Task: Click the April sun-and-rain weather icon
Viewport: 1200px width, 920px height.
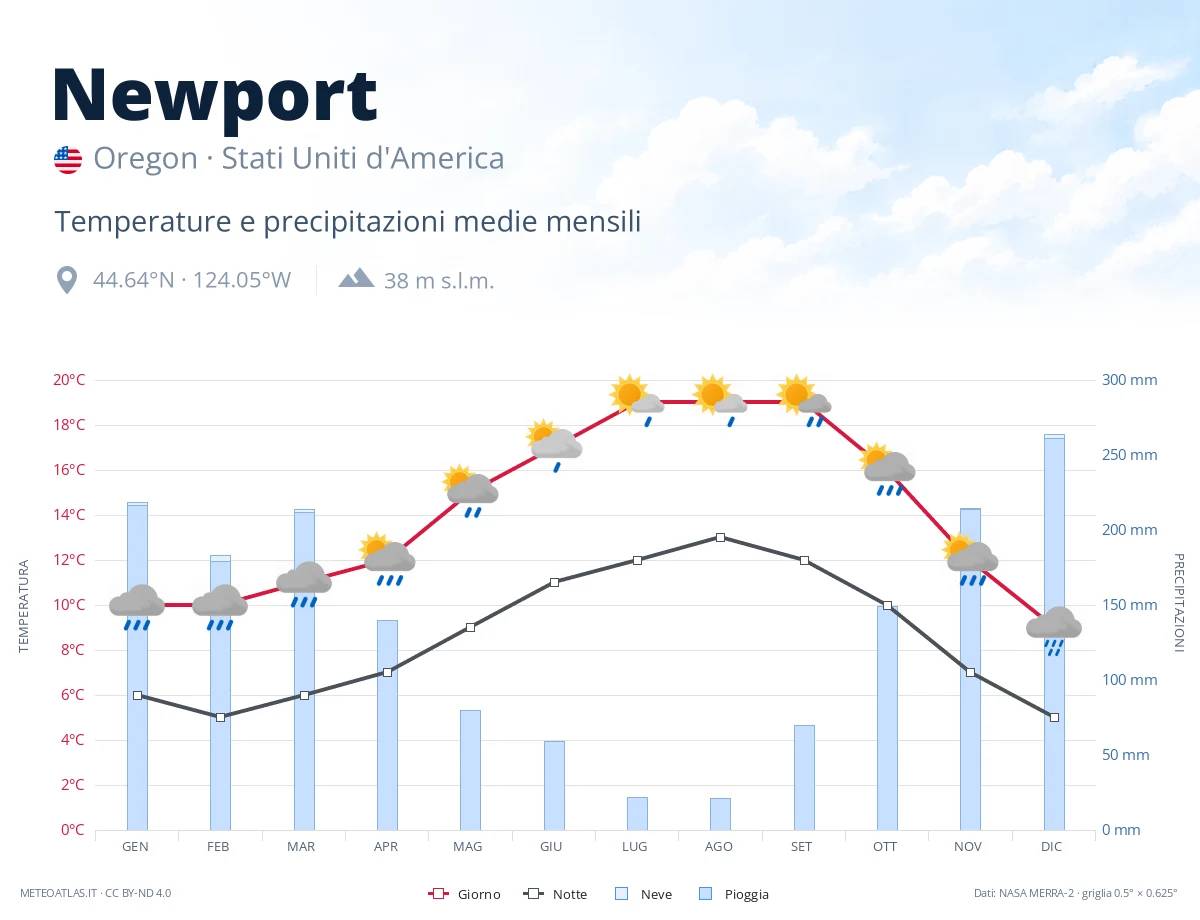Action: (x=387, y=560)
